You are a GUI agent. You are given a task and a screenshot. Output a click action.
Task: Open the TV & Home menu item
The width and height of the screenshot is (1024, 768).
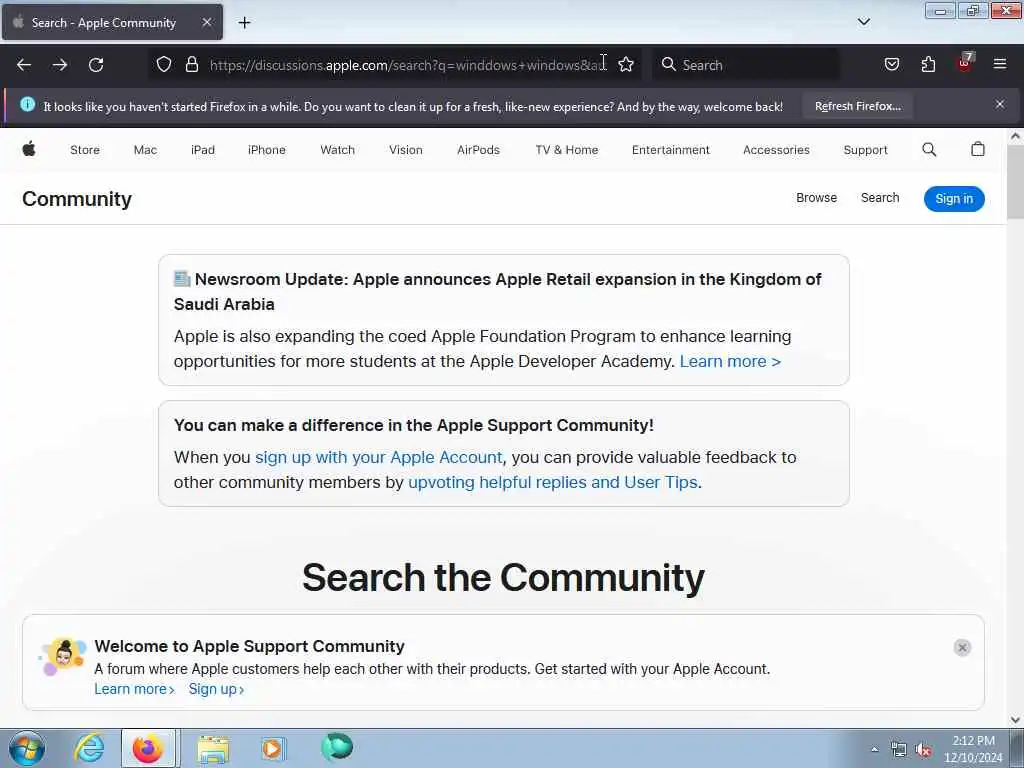(567, 150)
